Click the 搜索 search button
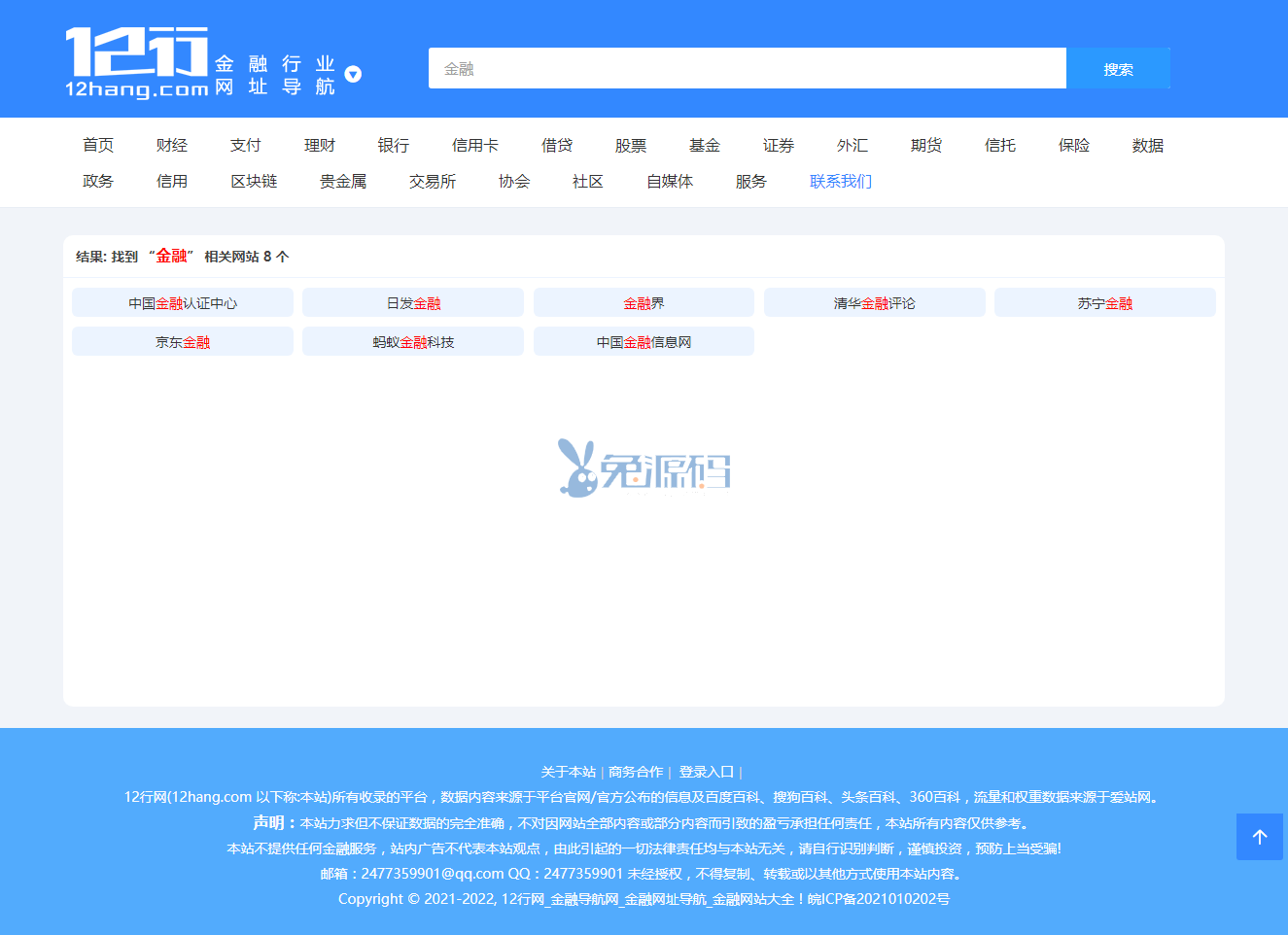The height and width of the screenshot is (935, 1288). point(1118,68)
